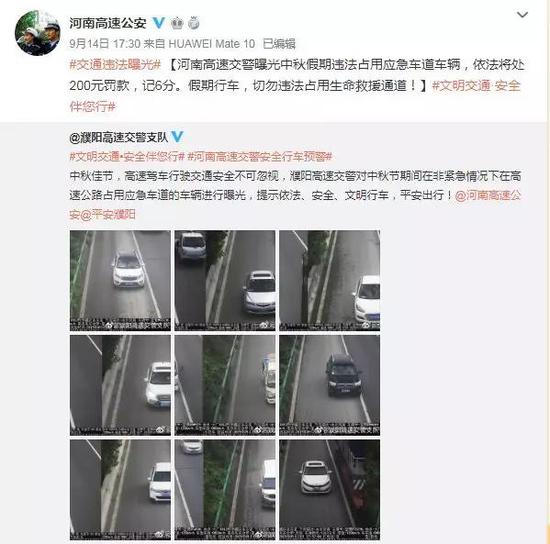Click verified badge beside 濮阳高速交警支队
The height and width of the screenshot is (544, 550).
(177, 137)
